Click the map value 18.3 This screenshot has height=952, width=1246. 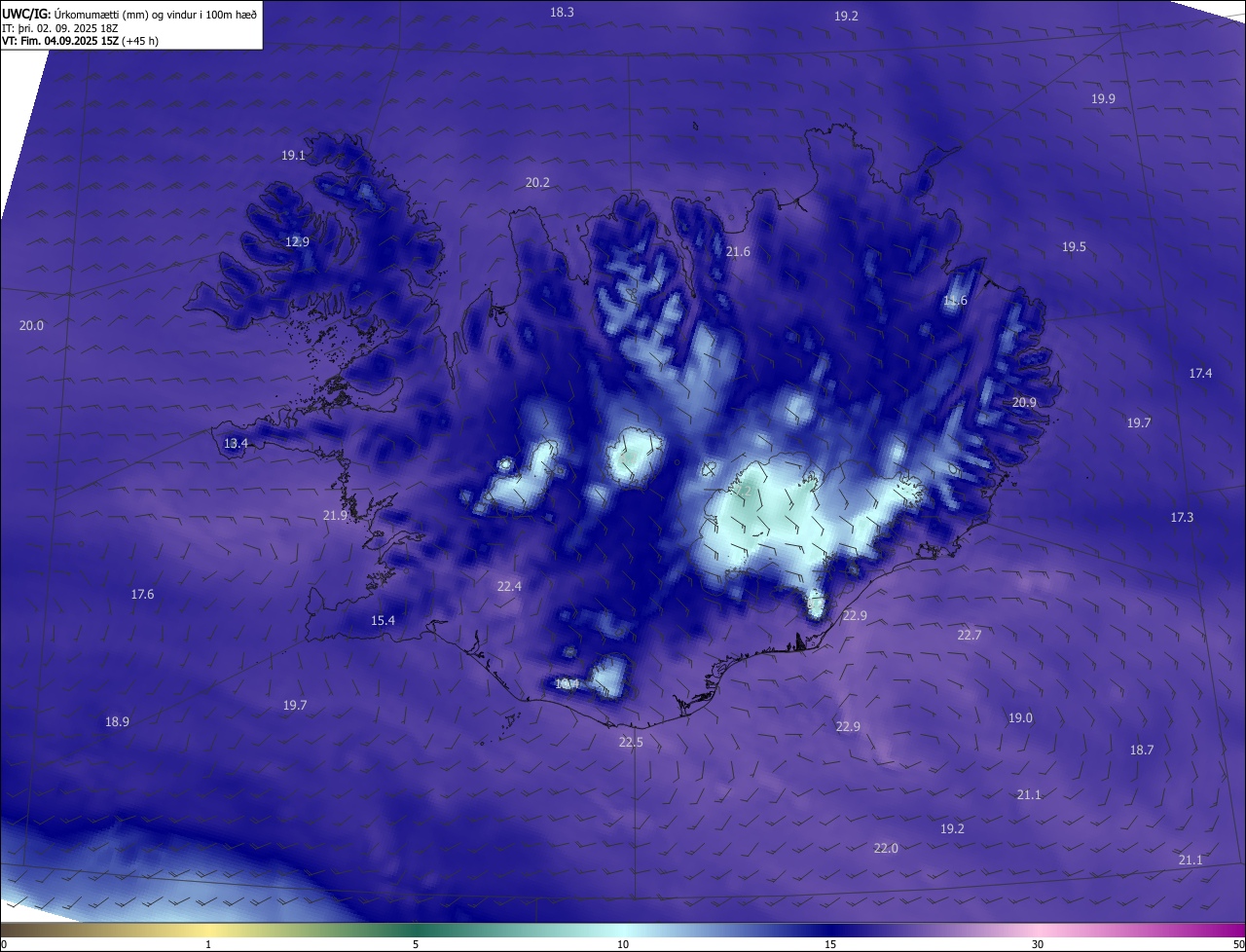[562, 13]
